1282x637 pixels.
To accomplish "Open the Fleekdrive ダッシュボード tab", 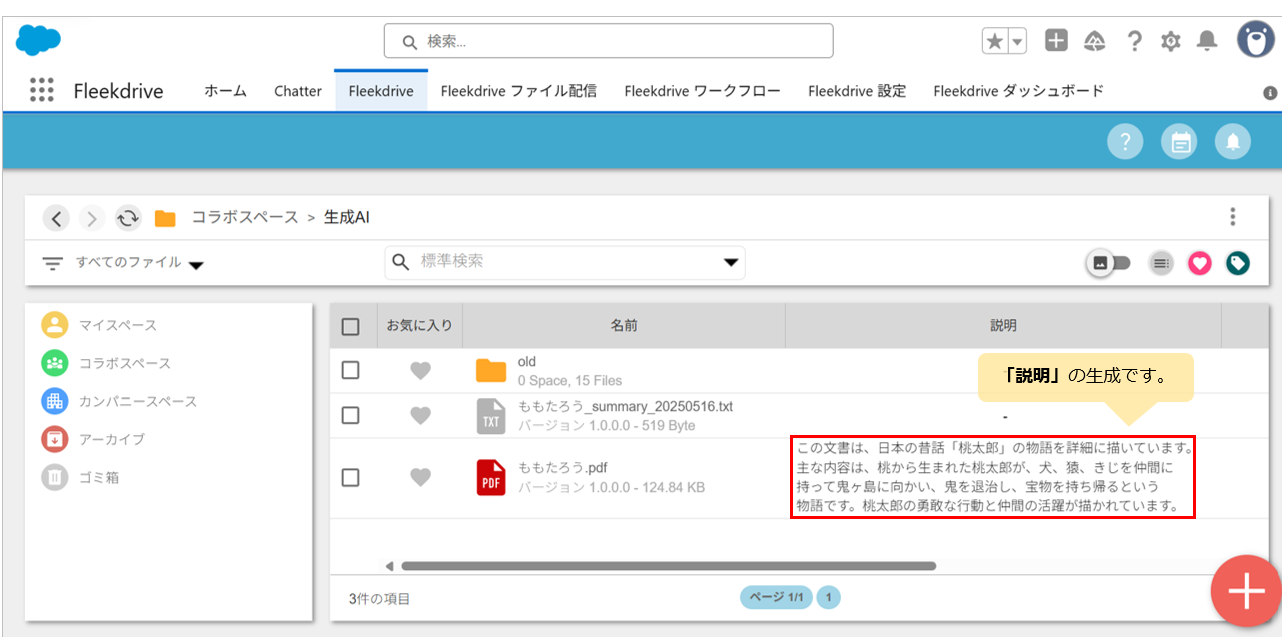I will (1019, 91).
